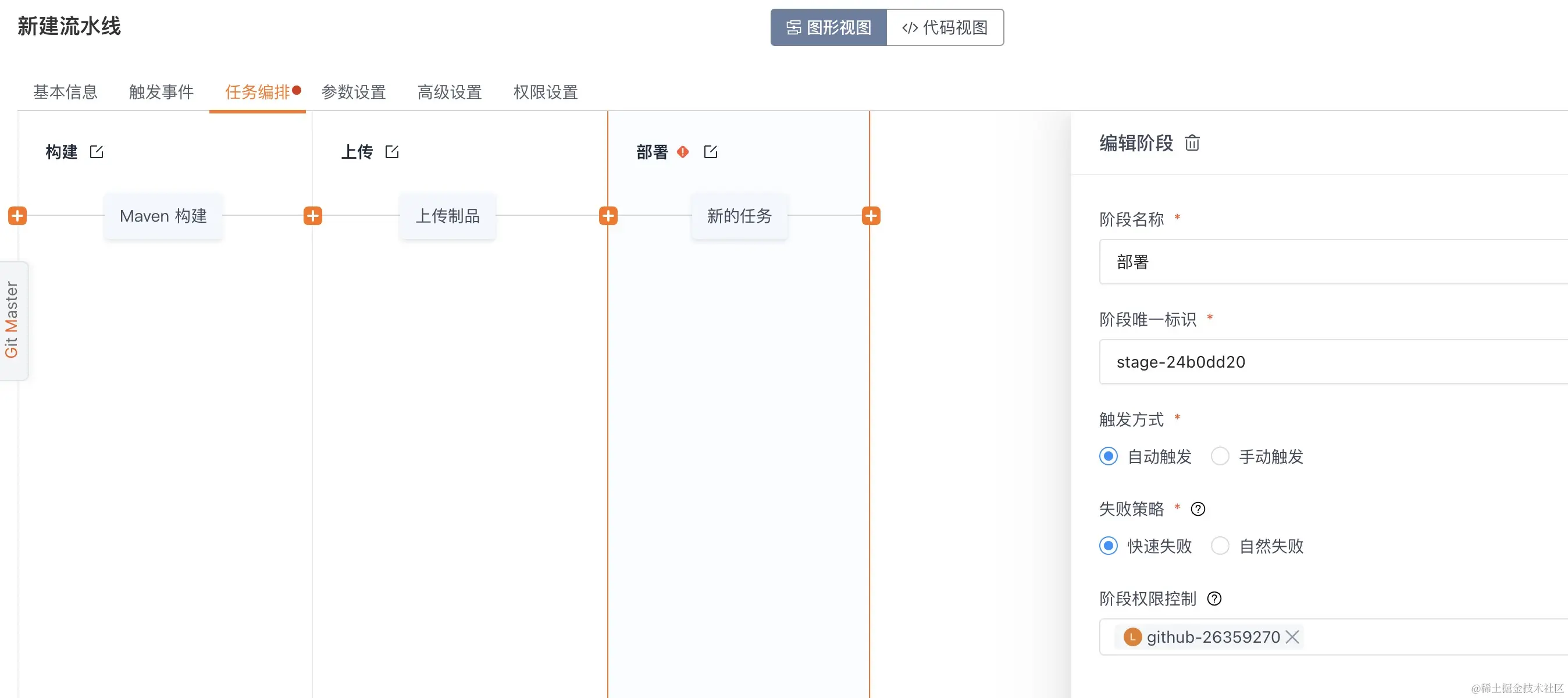Click edit icon next to 构建 stage
The height and width of the screenshot is (698, 1568).
pyautogui.click(x=96, y=152)
